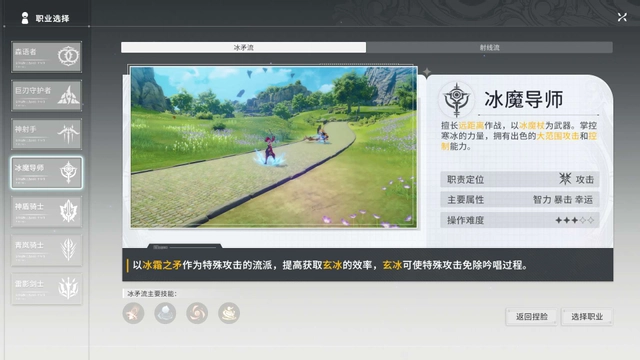
Task: Click the 冰魔导师 emblem beside the title
Action: click(x=456, y=99)
